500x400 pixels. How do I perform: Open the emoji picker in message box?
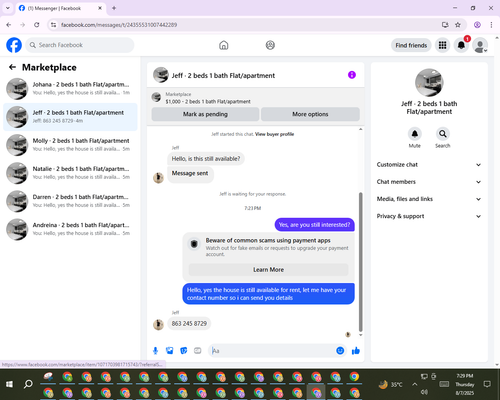(340, 351)
